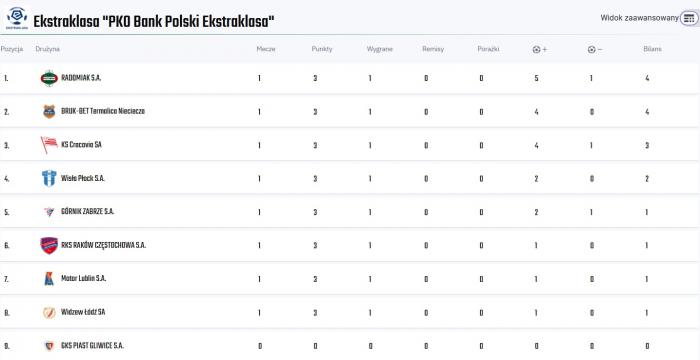Sort by the goals scored column header

pos(540,50)
